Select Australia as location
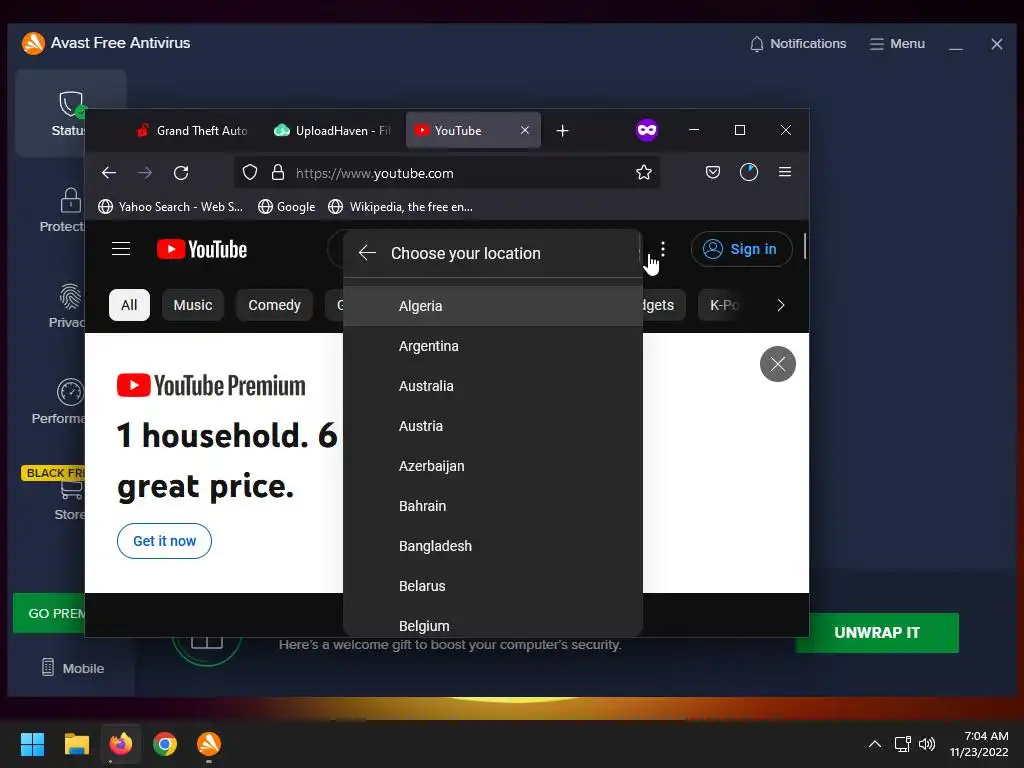The image size is (1024, 768). (493, 386)
